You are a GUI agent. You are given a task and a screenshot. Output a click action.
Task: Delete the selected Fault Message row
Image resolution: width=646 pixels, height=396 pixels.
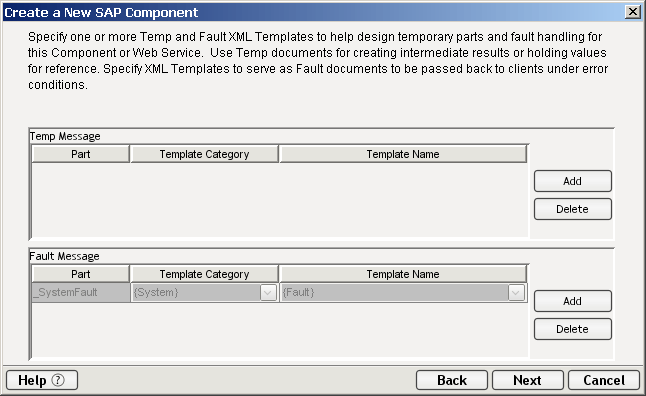pyautogui.click(x=573, y=329)
